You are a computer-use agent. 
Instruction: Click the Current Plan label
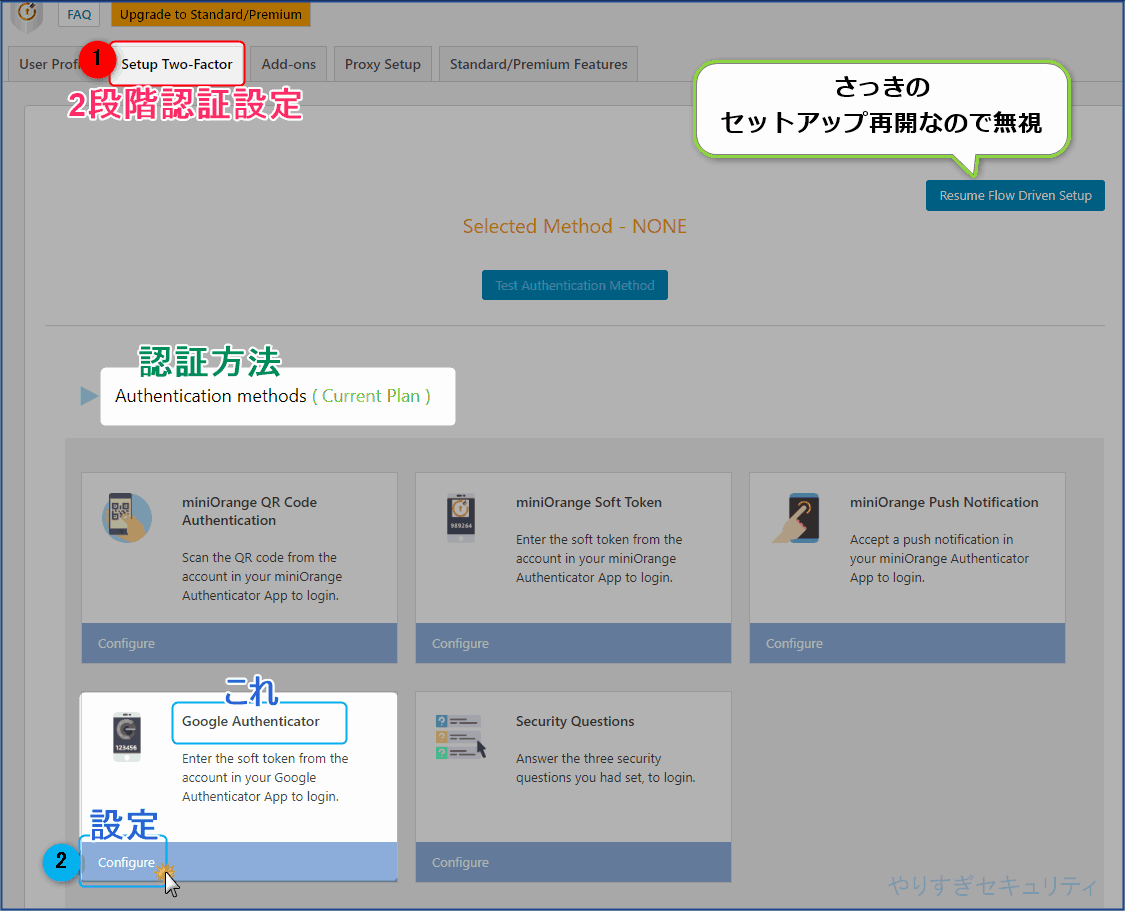click(371, 396)
